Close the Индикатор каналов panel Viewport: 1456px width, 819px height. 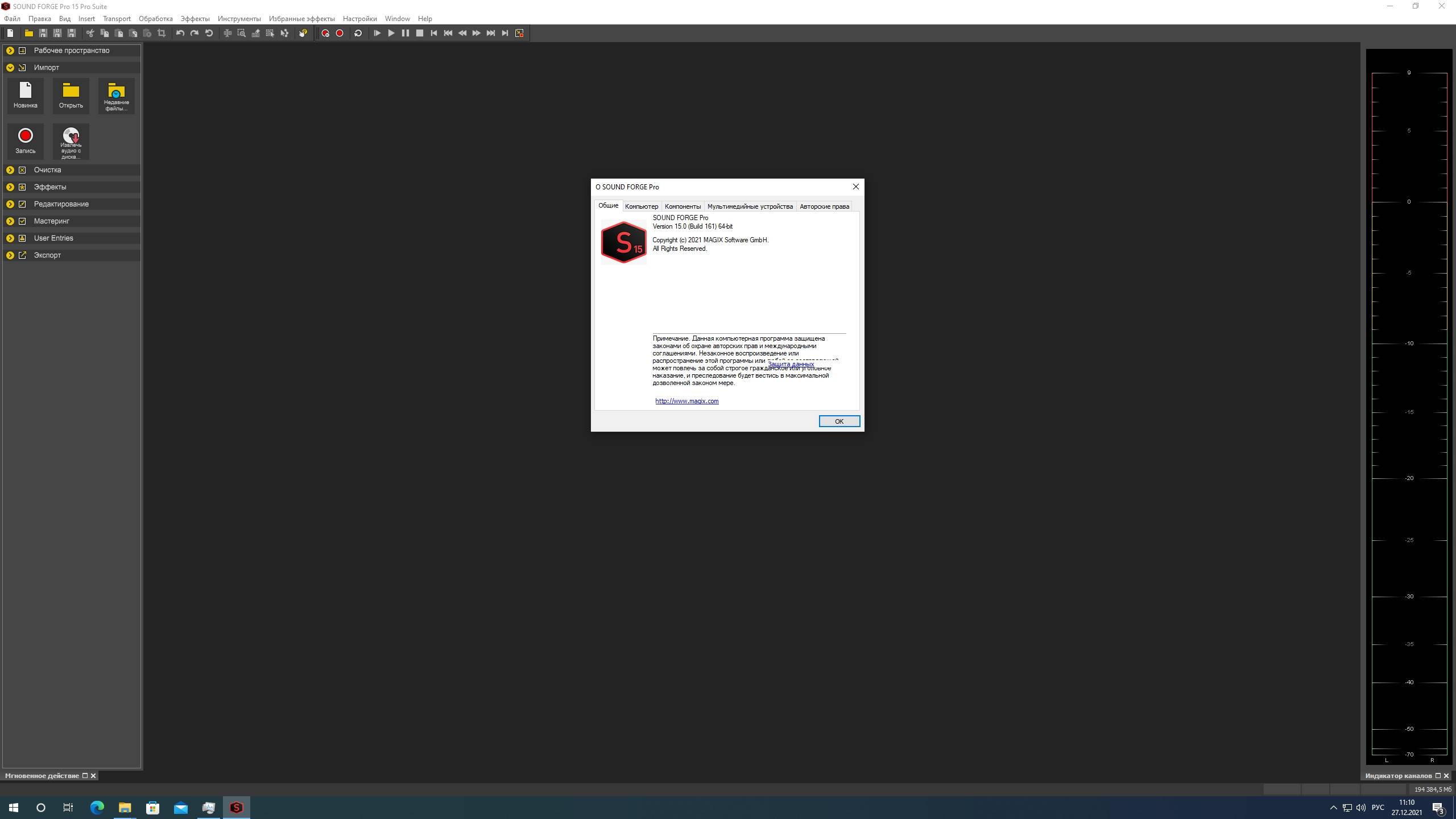tap(1446, 776)
